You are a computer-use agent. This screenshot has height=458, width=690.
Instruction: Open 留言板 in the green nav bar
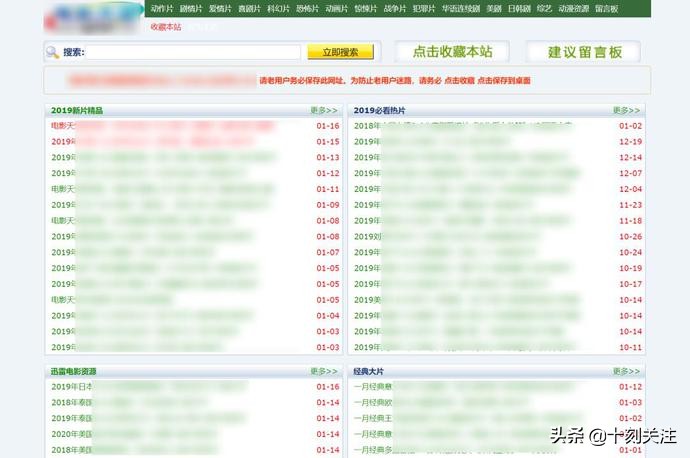pyautogui.click(x=606, y=8)
